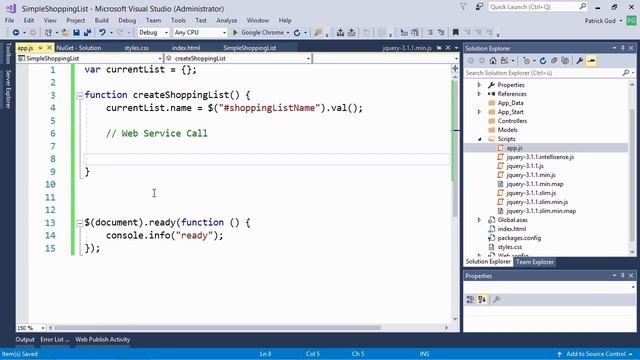Select the Models folder
The image size is (640, 360).
[507, 130]
